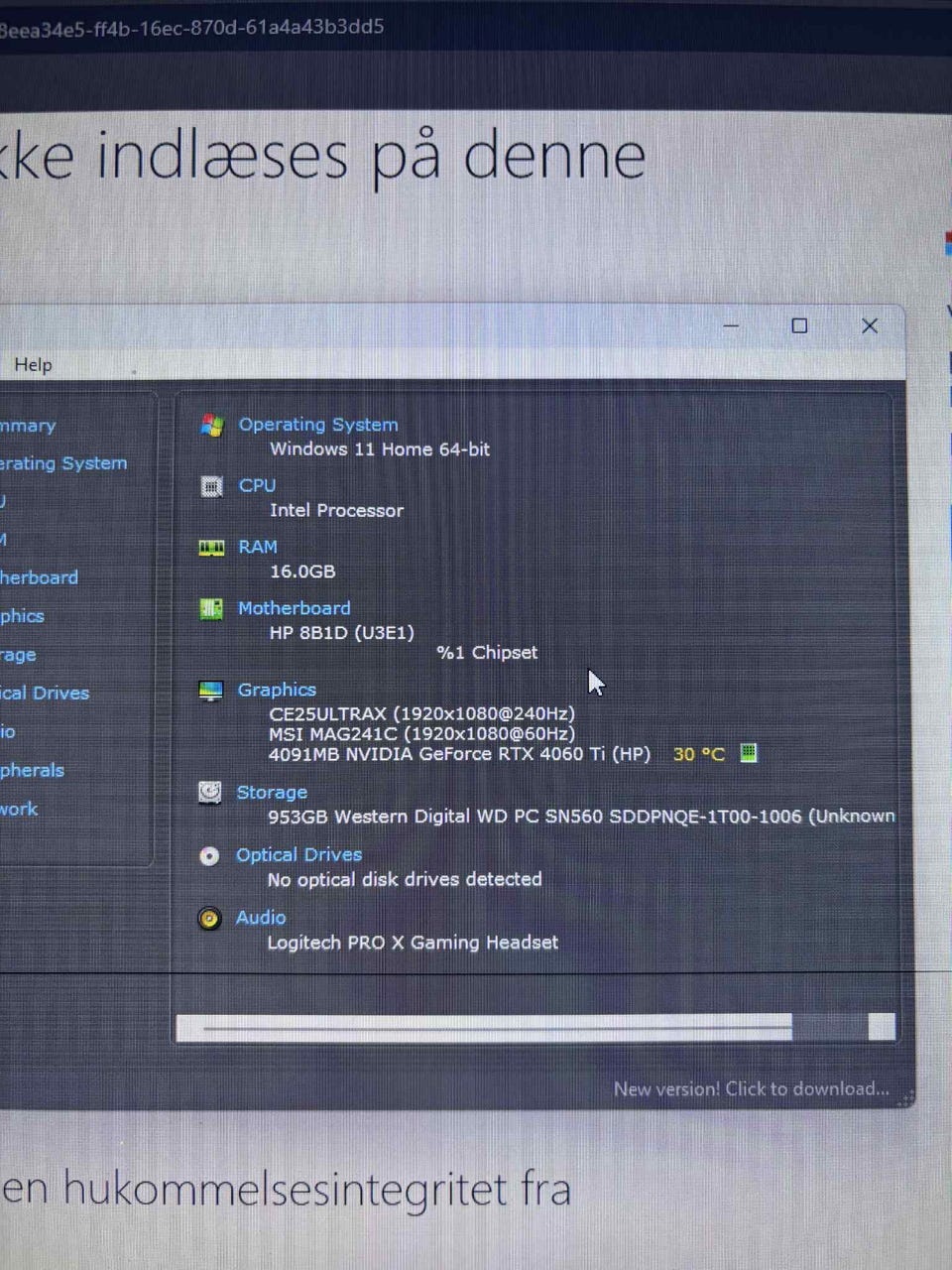Select Summary in the sidebar
The height and width of the screenshot is (1270, 952).
coord(28,426)
